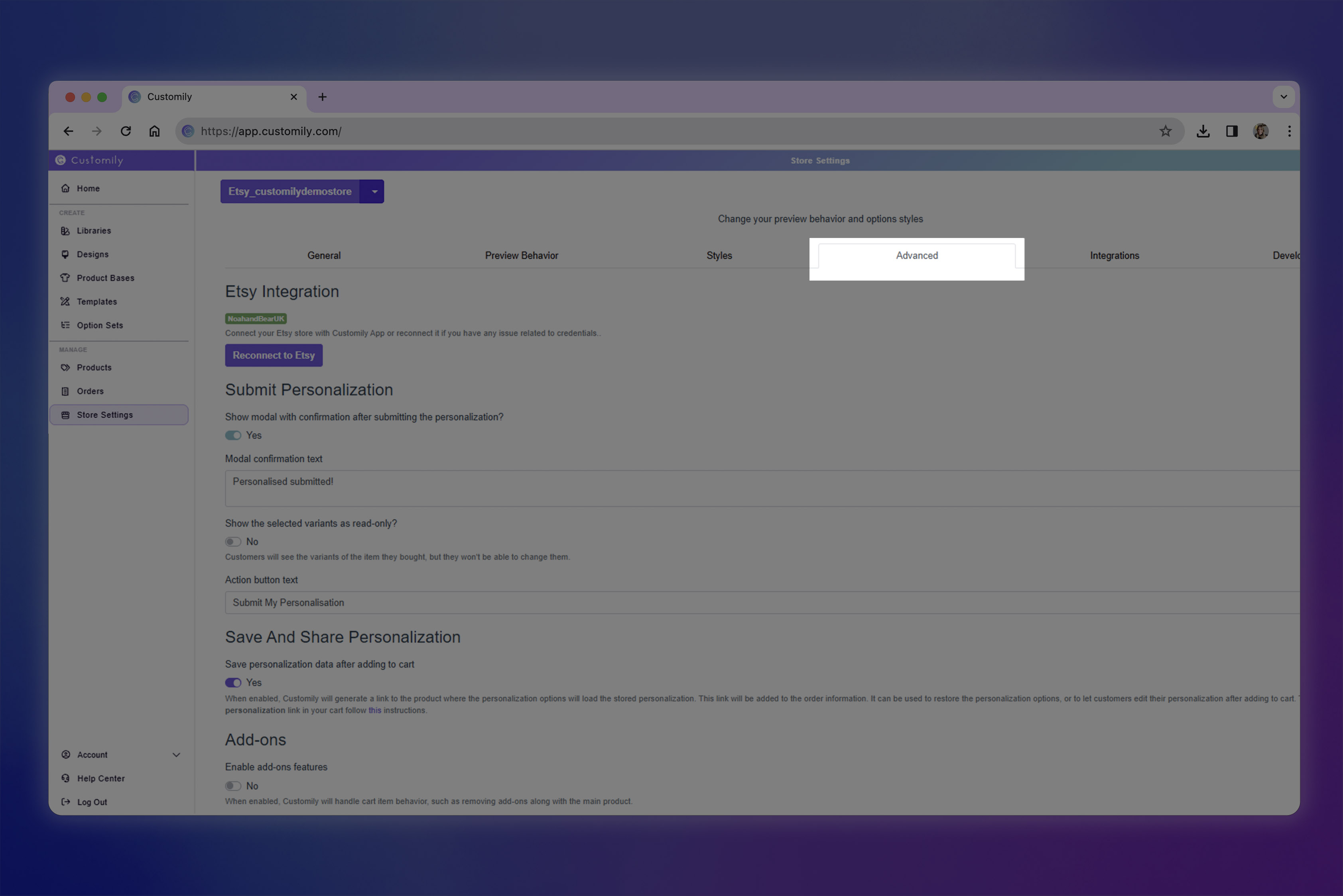Open the browser profile avatar
Viewport: 1343px width, 896px height.
[x=1261, y=132]
